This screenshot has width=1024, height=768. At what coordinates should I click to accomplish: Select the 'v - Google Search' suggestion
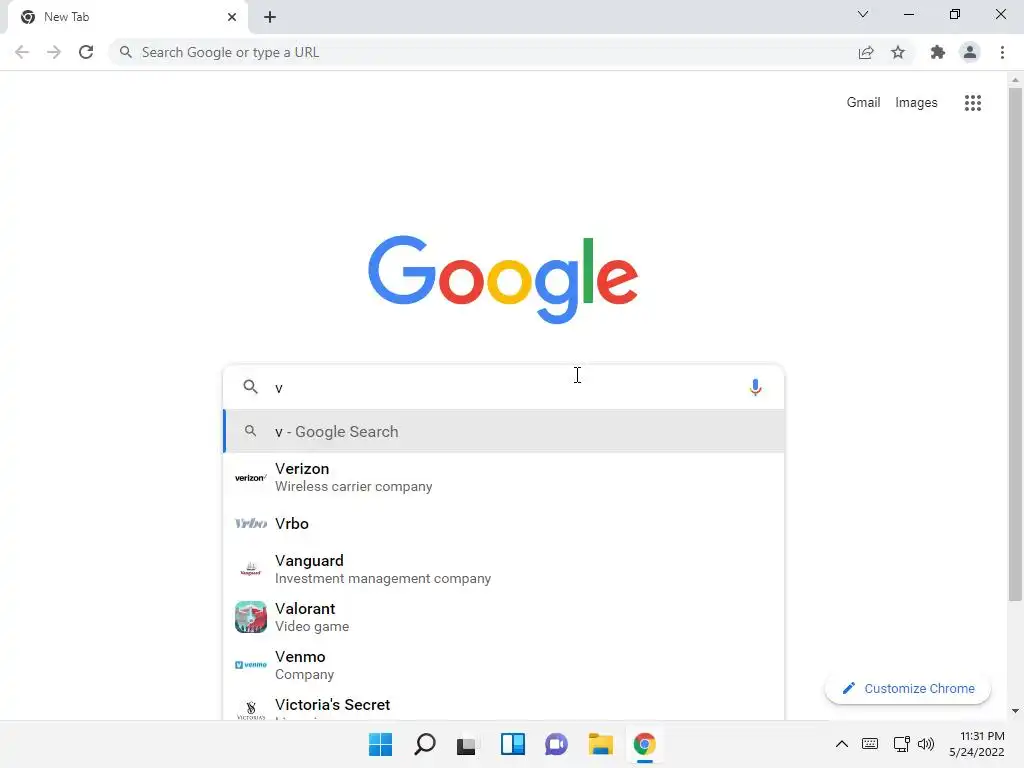point(504,431)
